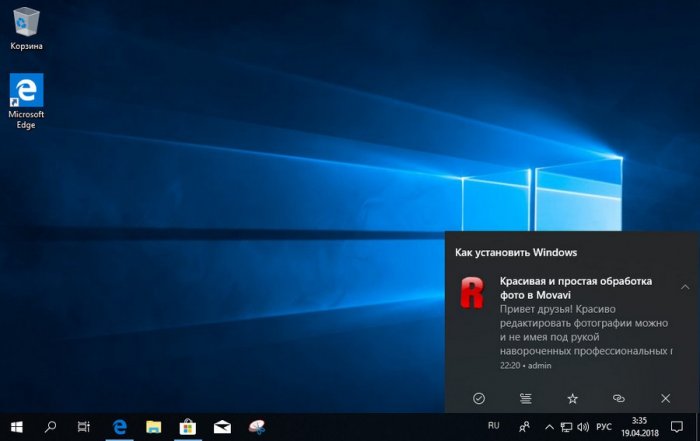Show hidden system tray icons
Image resolution: width=700 pixels, height=441 pixels.
[549, 427]
